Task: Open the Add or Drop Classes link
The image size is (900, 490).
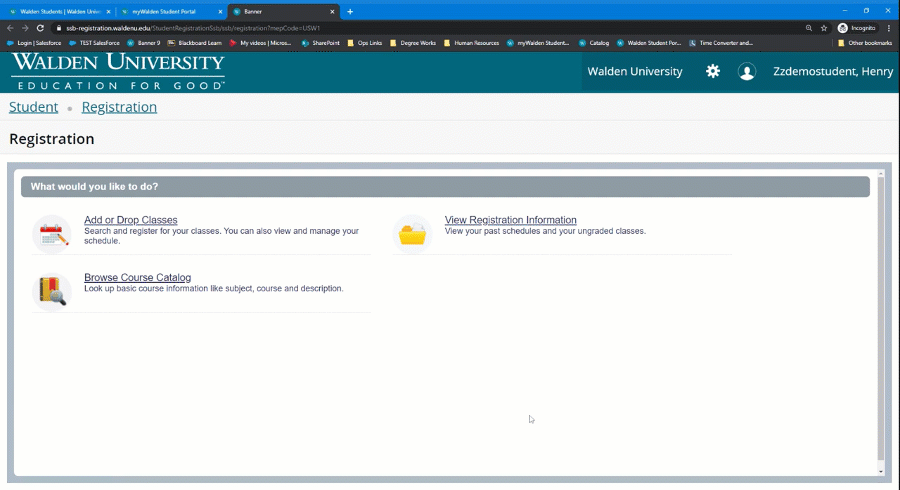Action: pyautogui.click(x=130, y=220)
